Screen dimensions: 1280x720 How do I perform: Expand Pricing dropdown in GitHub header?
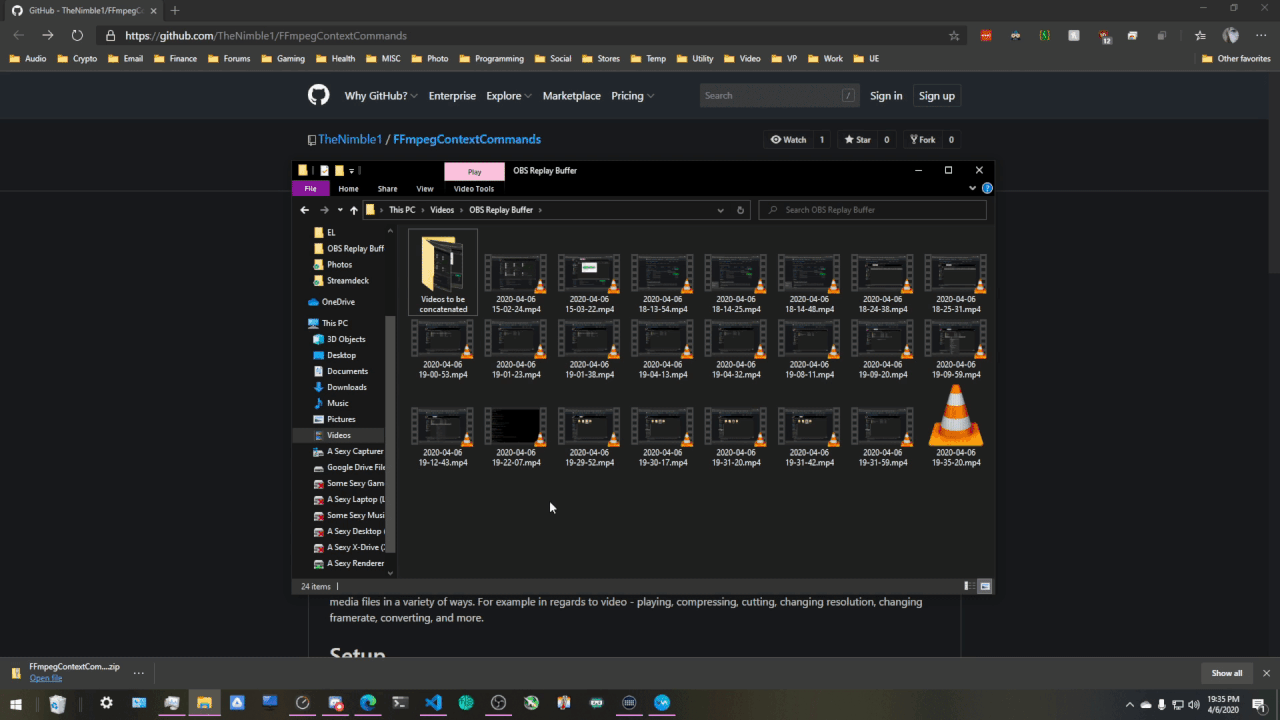[x=633, y=96]
